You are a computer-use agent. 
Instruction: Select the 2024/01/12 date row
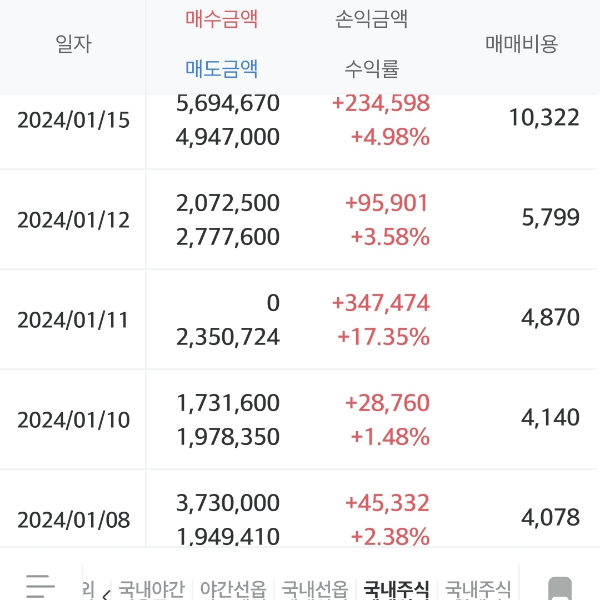pos(74,220)
